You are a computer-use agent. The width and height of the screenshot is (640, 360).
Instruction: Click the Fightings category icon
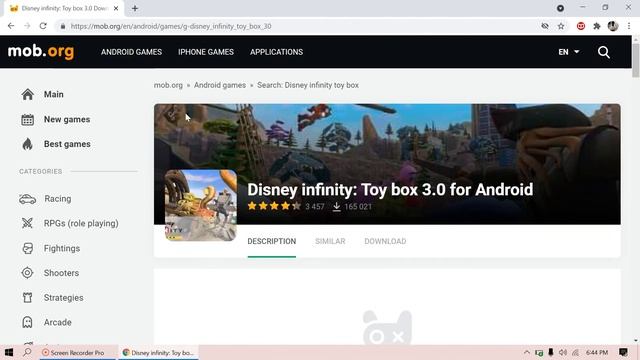(28, 248)
